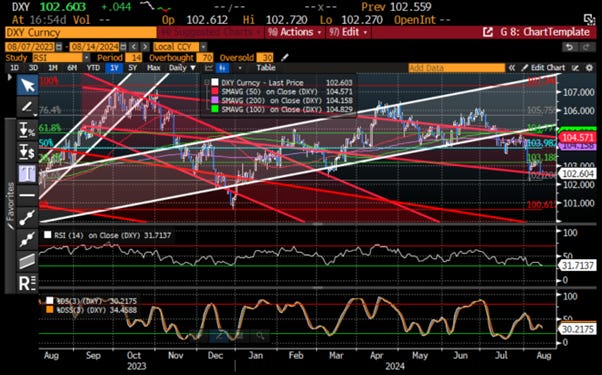Click the pop-out icon beside ChartTemplate
Viewport: 602px width, 375px height.
click(x=488, y=32)
